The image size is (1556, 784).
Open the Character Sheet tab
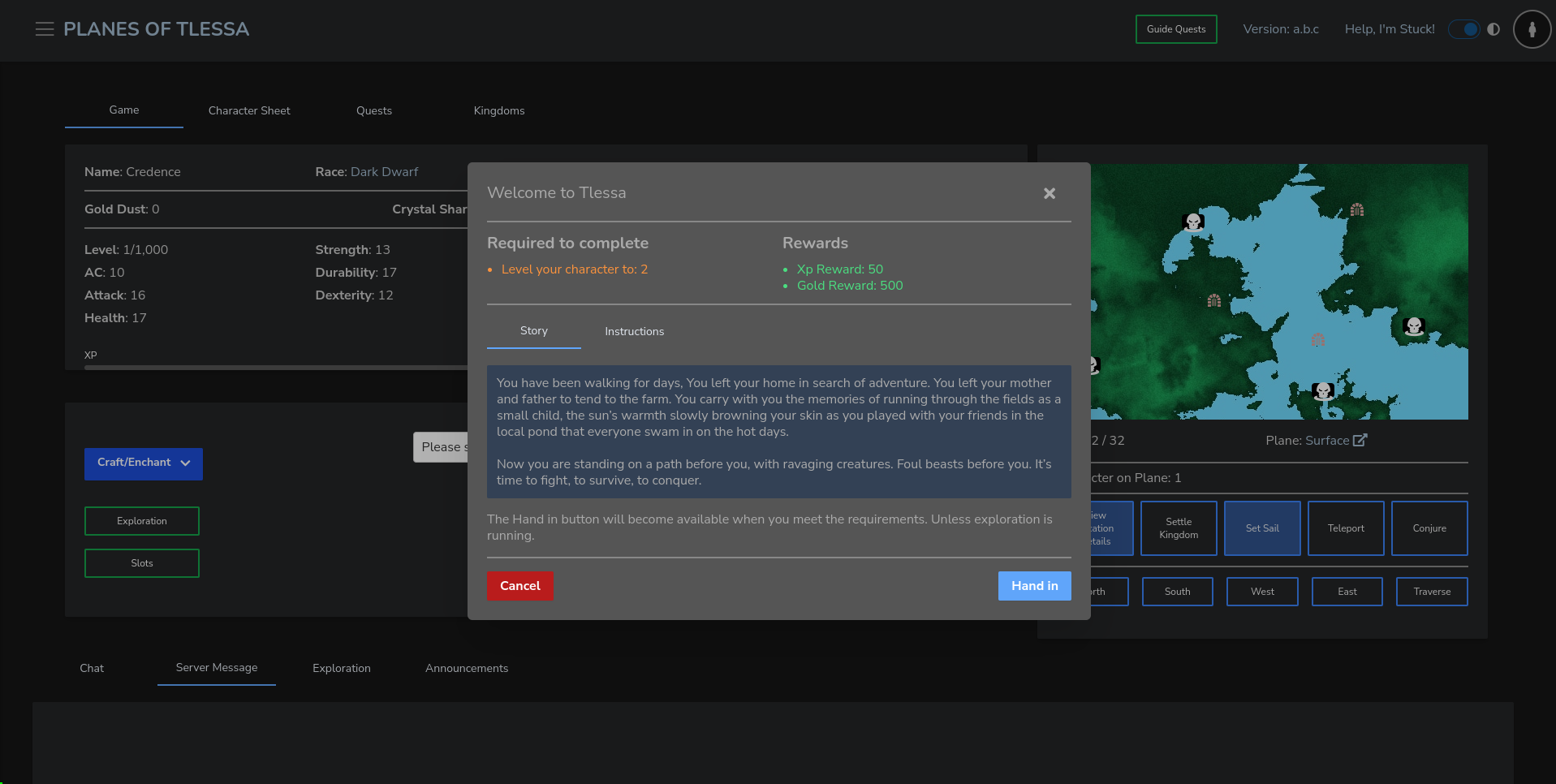[x=249, y=110]
